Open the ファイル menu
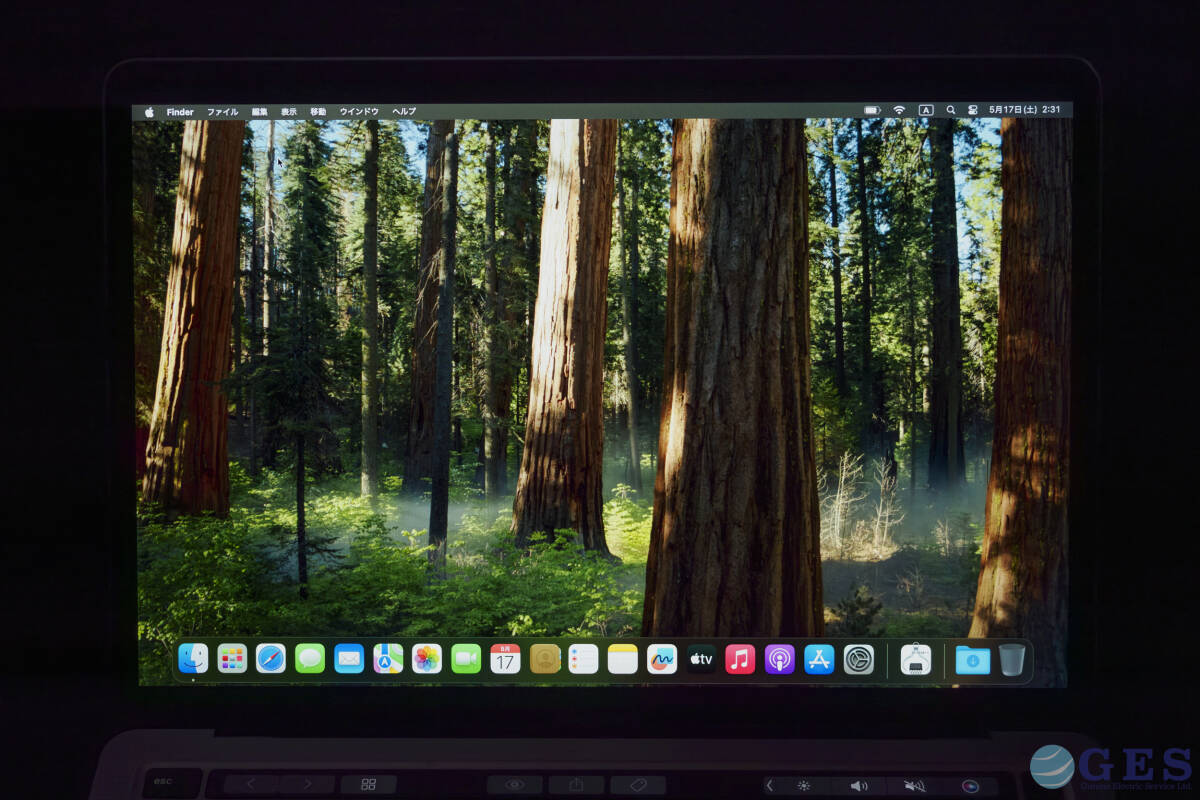The image size is (1200, 800). coord(222,112)
